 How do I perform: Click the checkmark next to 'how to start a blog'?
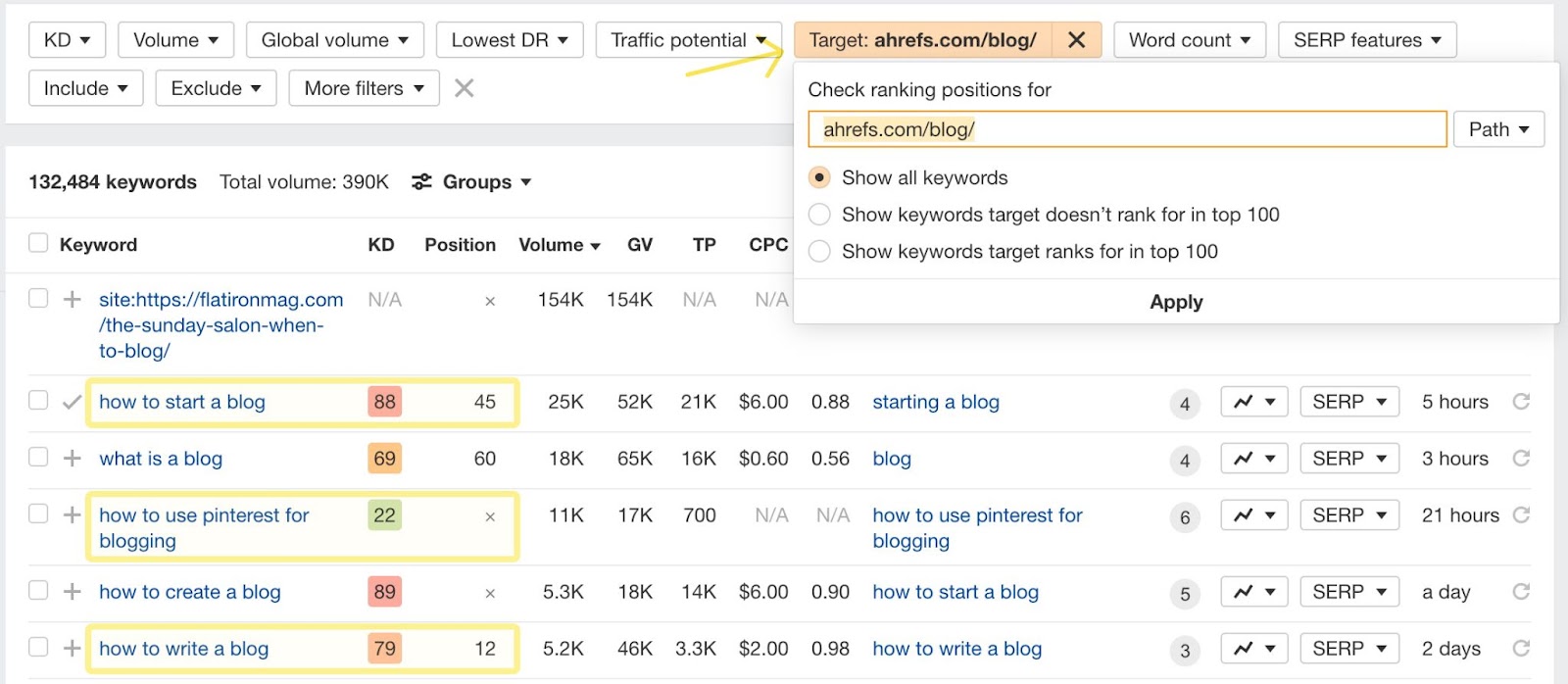click(x=72, y=402)
